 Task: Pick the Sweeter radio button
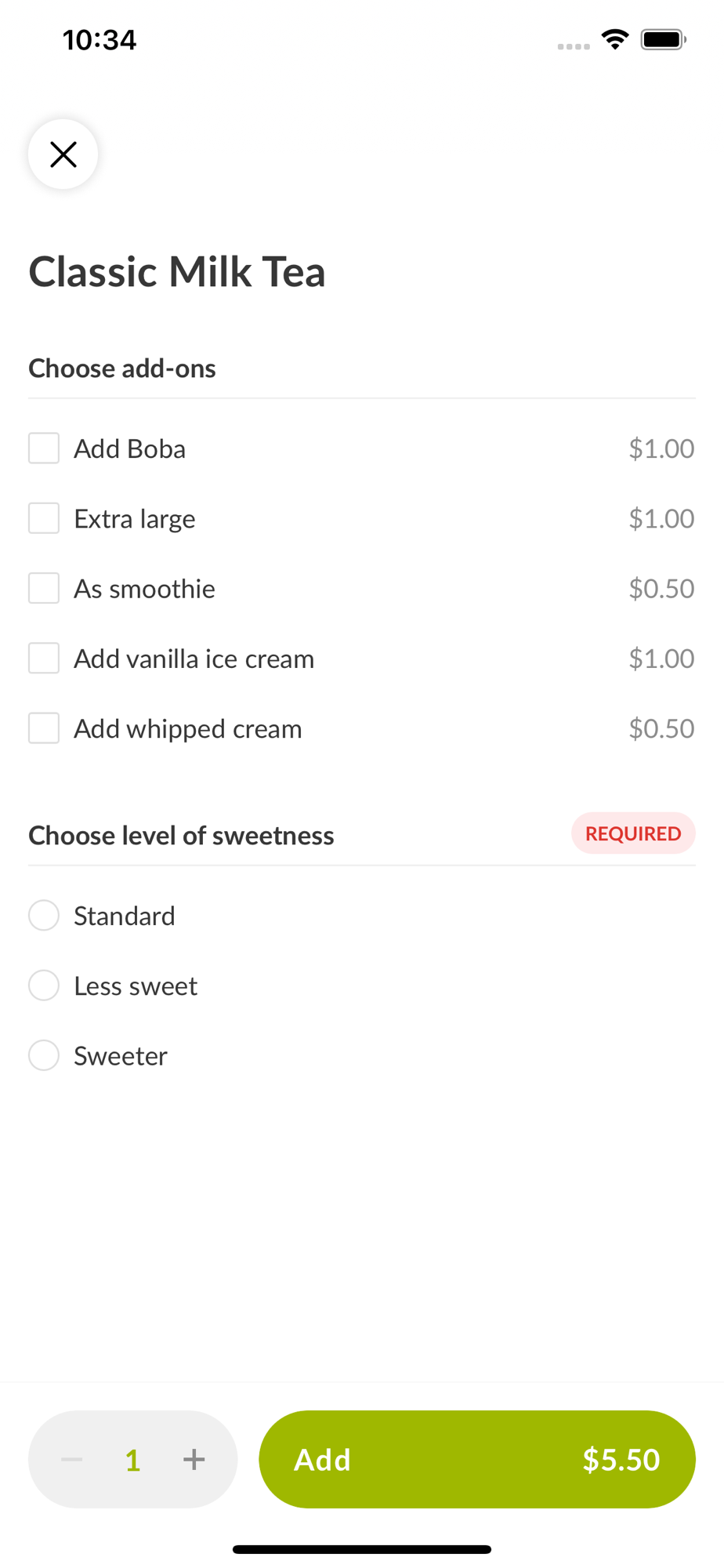click(x=44, y=1055)
